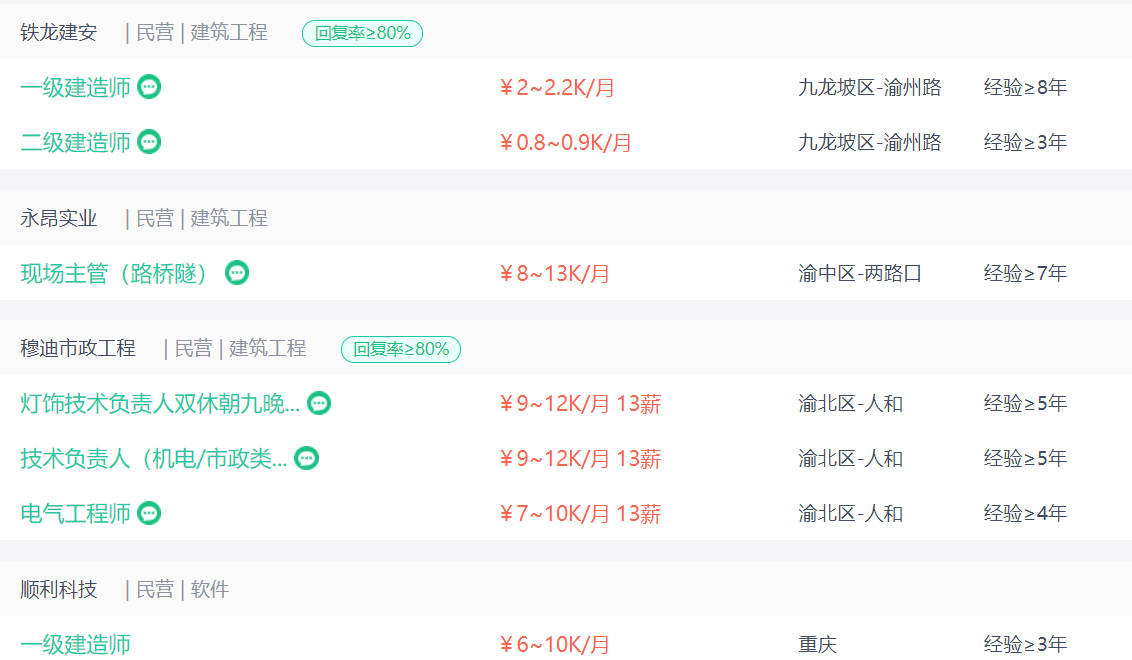View company page for 顺利科技

pyautogui.click(x=58, y=589)
